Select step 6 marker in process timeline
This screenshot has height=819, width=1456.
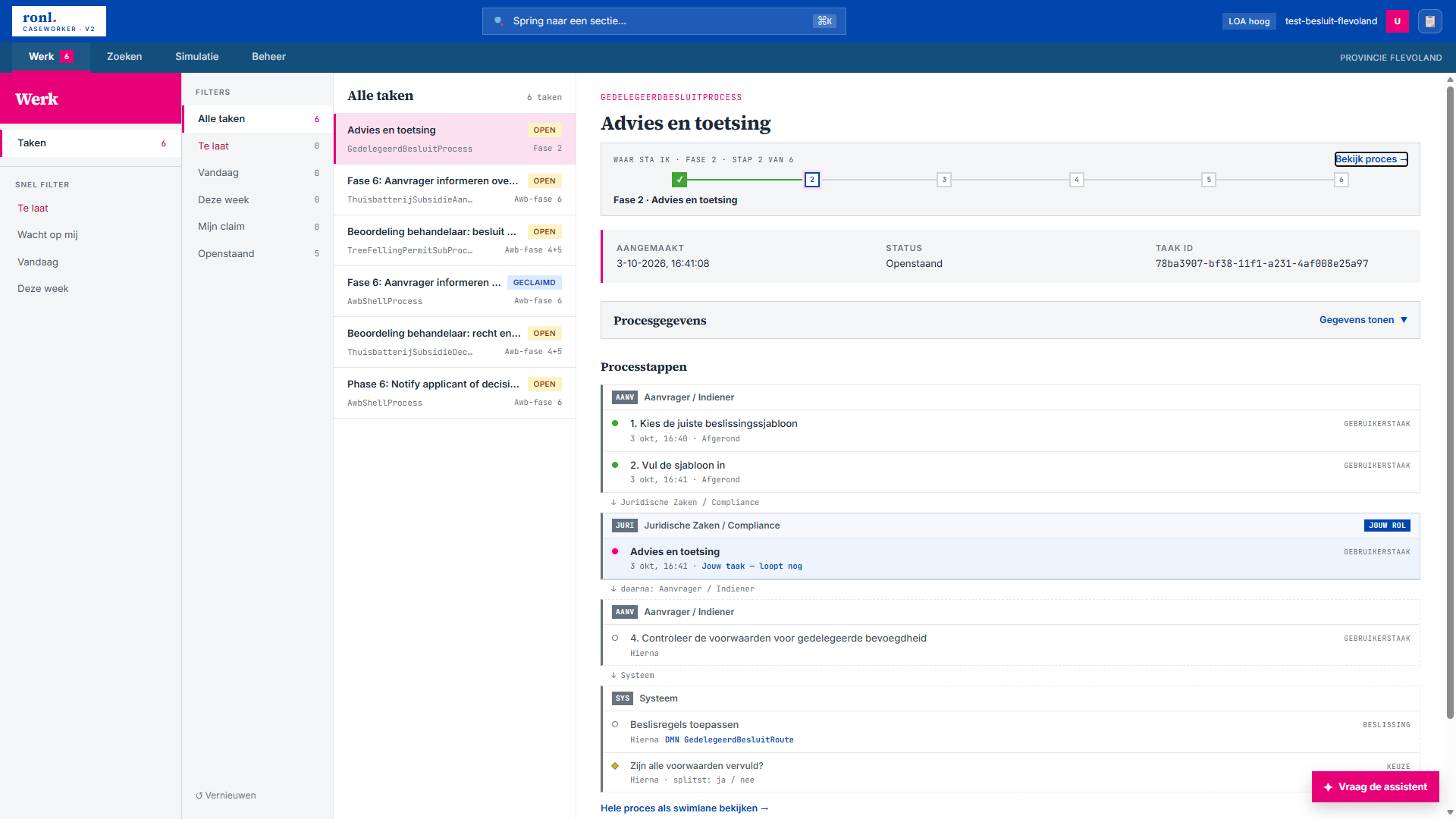click(x=1341, y=180)
